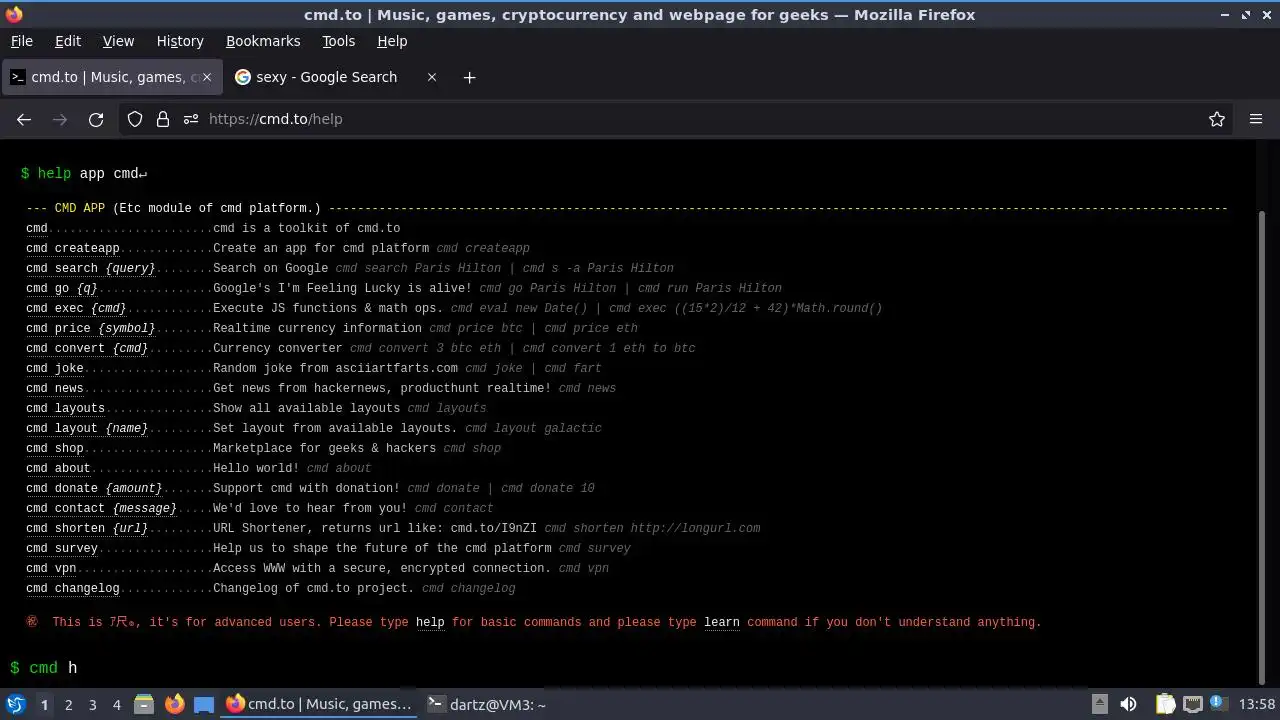
Task: Click the cmd vpn command link
Action: tap(51, 568)
